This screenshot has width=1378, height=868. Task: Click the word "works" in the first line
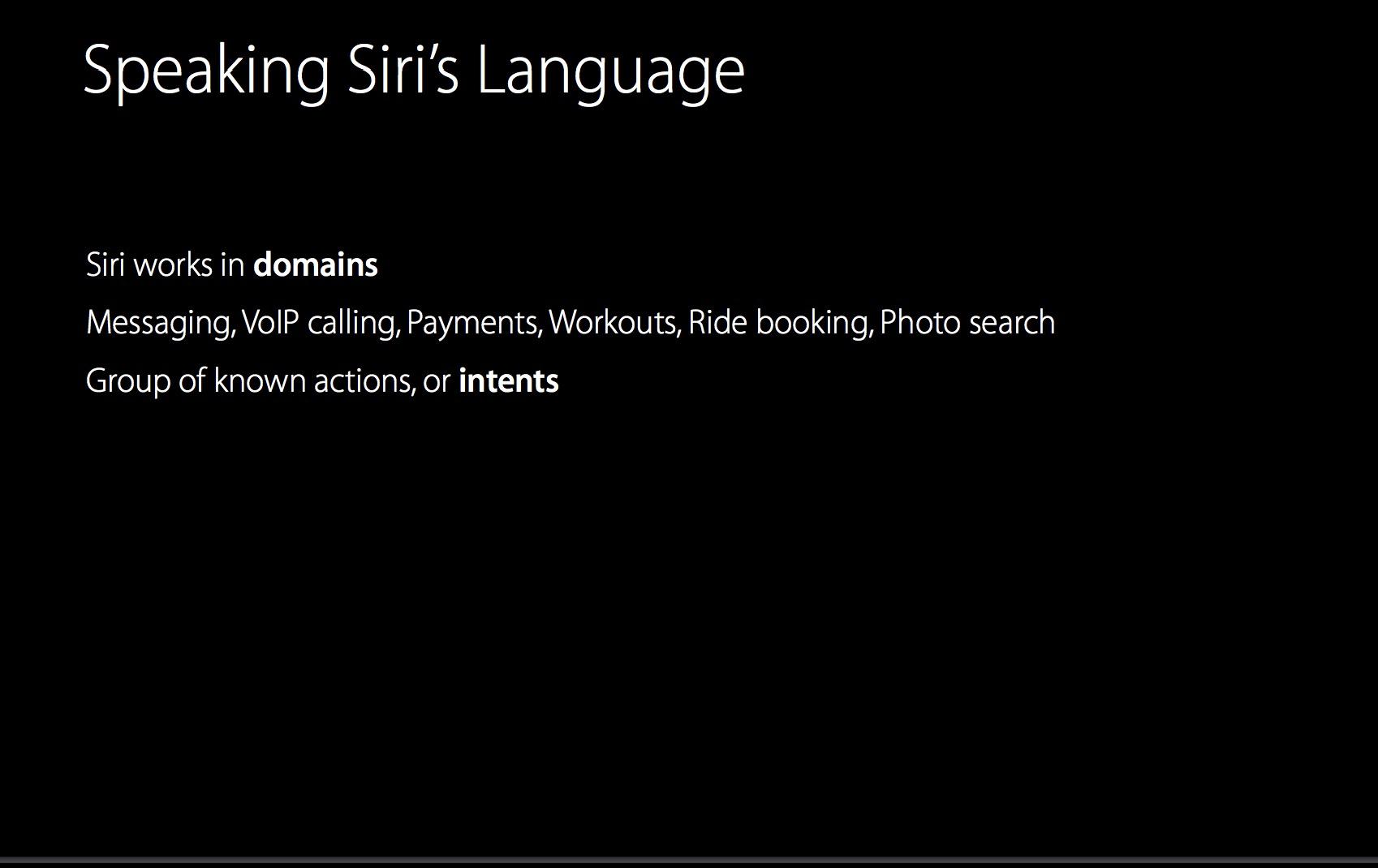pyautogui.click(x=172, y=265)
